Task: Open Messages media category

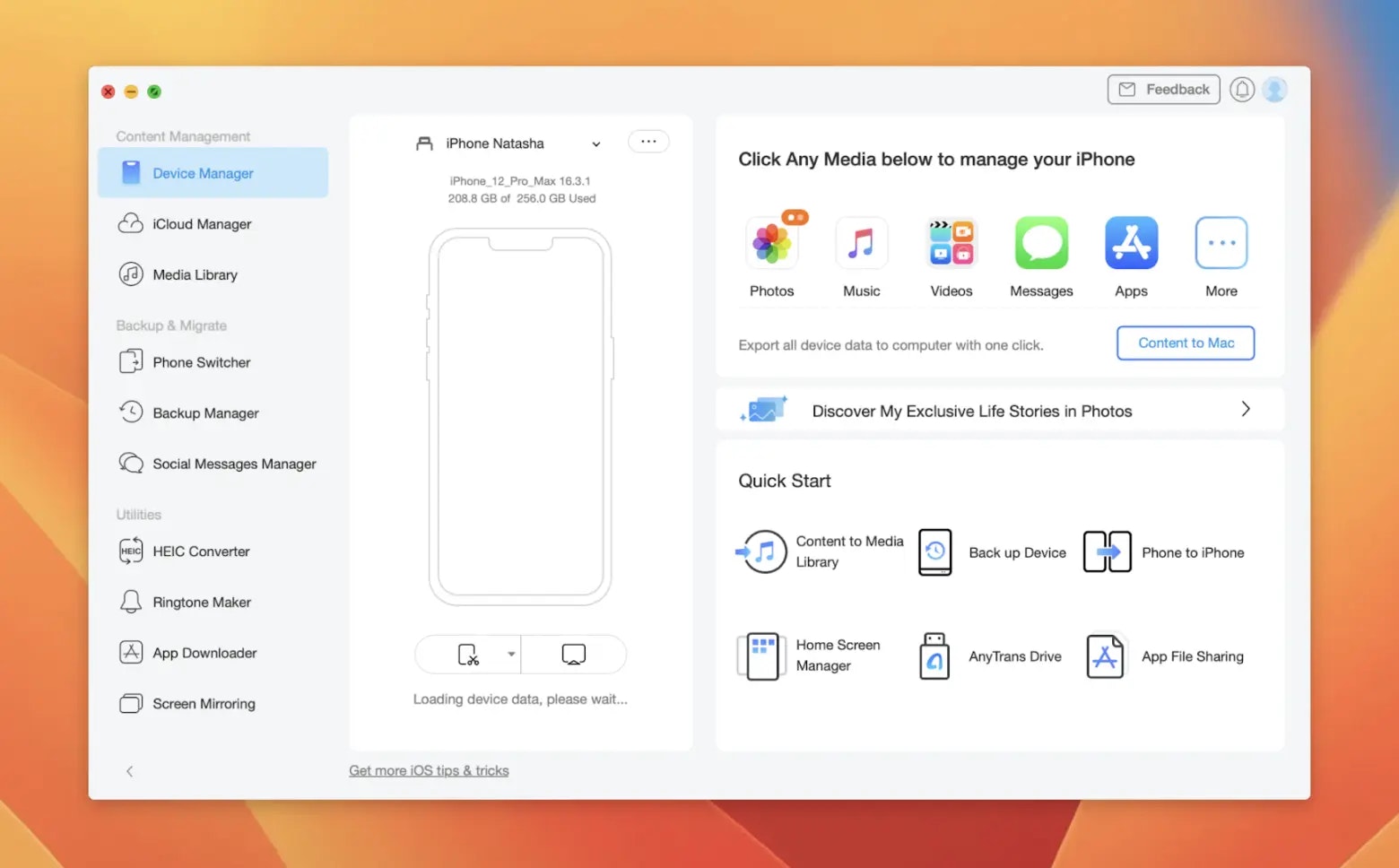Action: tap(1041, 244)
